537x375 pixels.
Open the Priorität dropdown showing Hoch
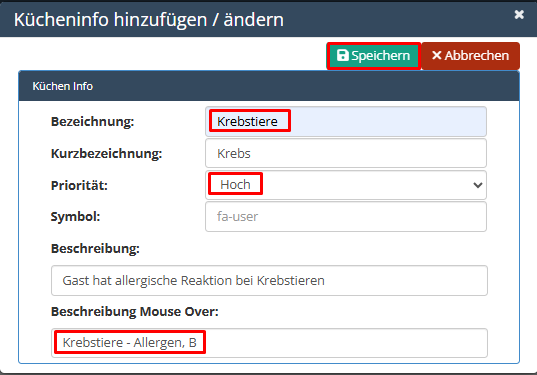click(x=346, y=185)
